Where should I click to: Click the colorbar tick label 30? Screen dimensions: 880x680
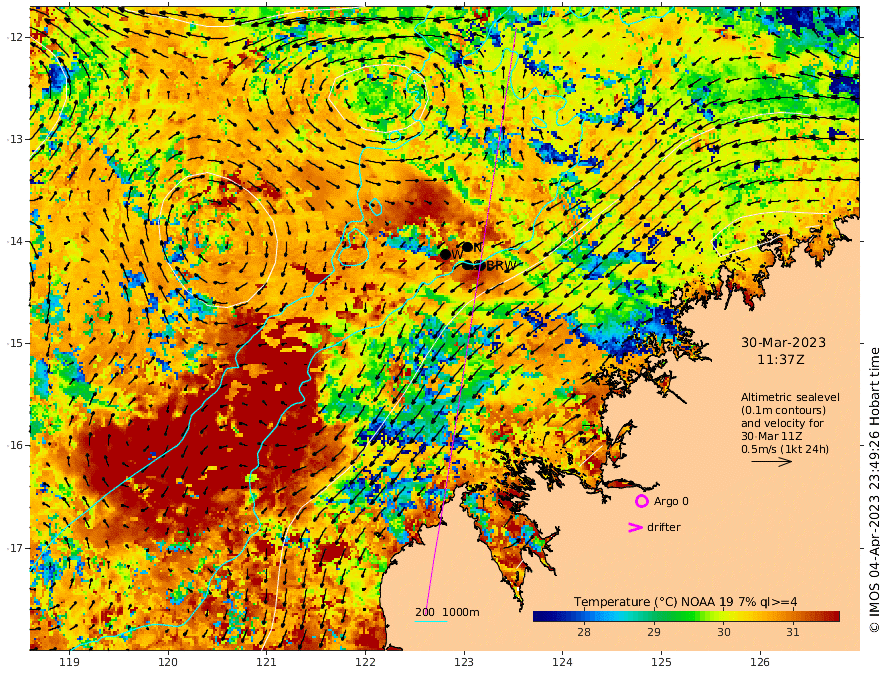pyautogui.click(x=724, y=632)
